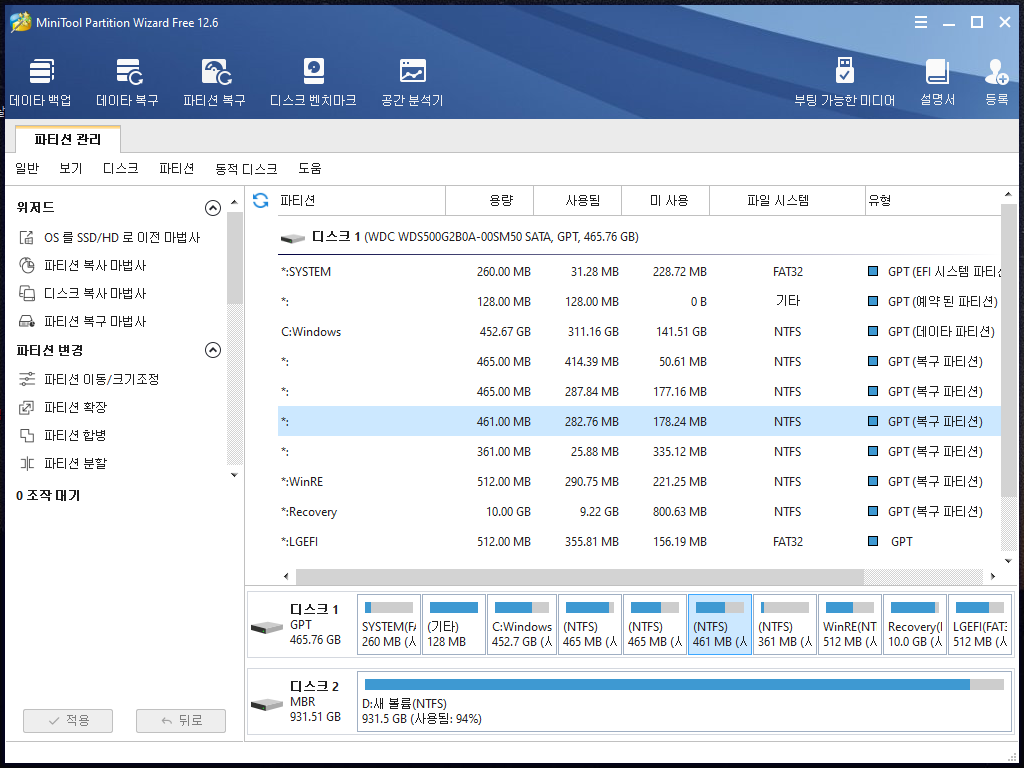Viewport: 1024px width, 768px height.
Task: Select the 디스크 2 drive icon in the disk map
Action: click(x=267, y=705)
